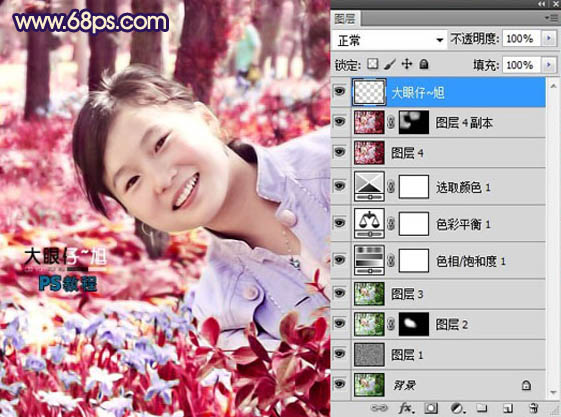Toggle visibility of 色彩平衡 1 layer

340,223
